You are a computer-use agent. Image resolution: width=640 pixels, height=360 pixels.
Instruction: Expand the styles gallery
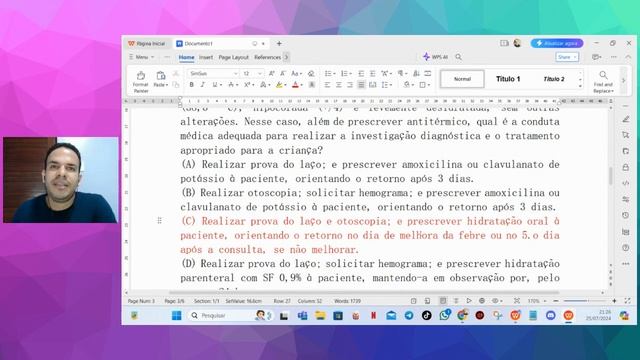coord(580,86)
